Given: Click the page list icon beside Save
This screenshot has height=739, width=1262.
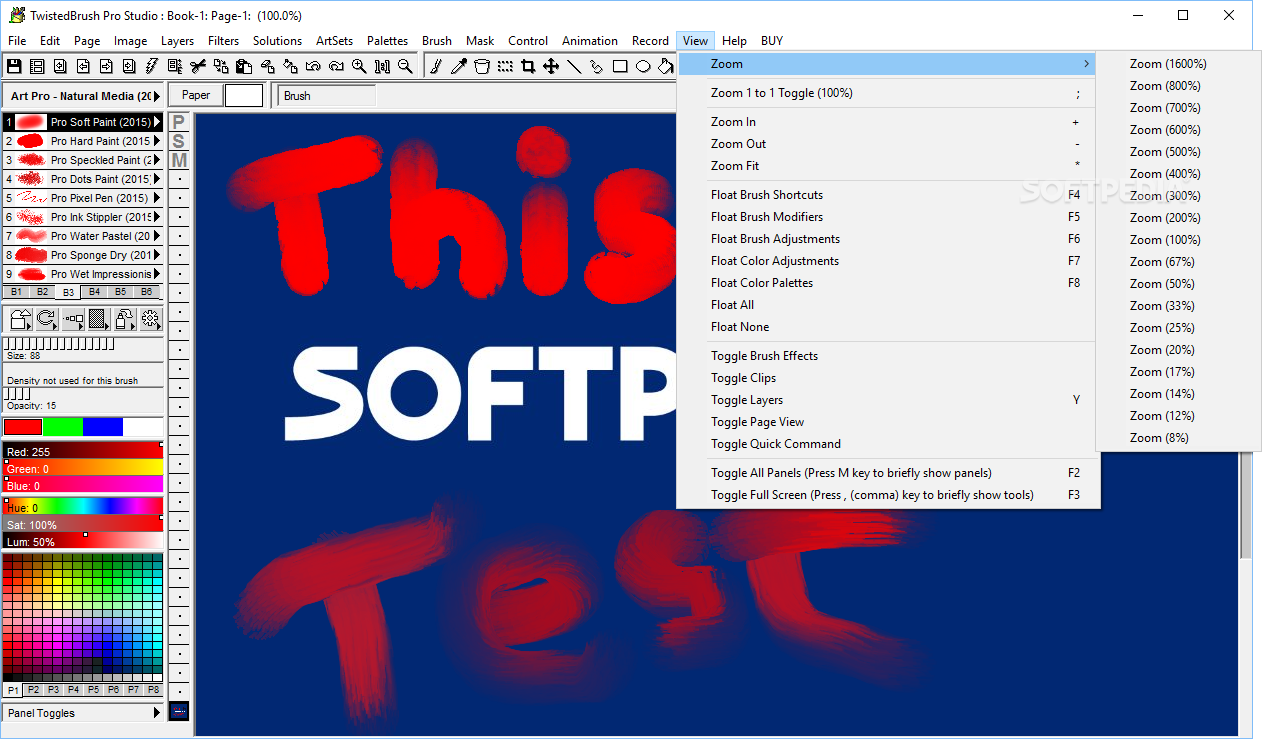Looking at the screenshot, I should [37, 67].
